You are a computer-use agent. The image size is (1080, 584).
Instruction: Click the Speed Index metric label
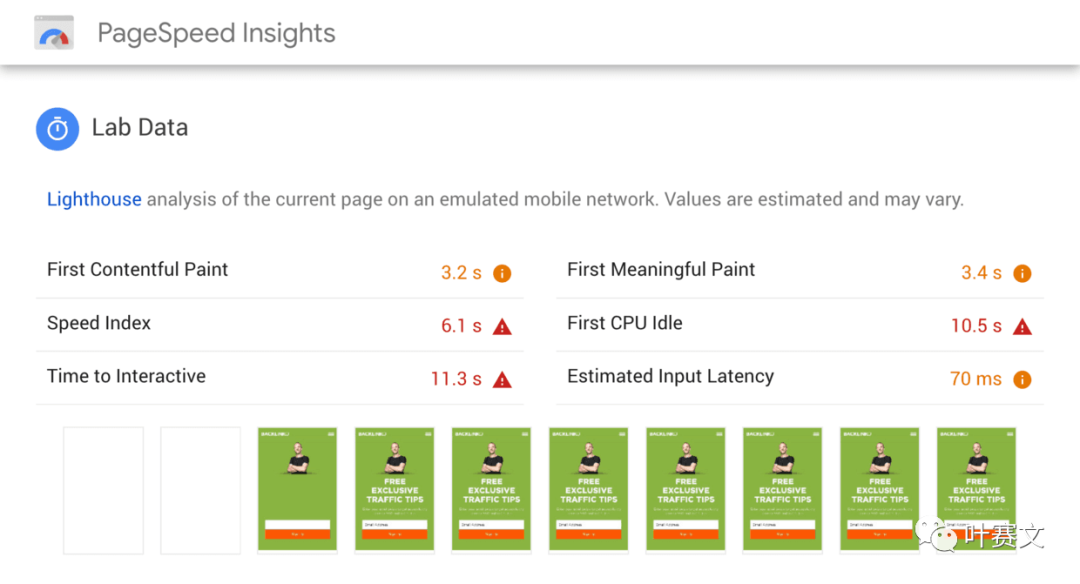pos(99,323)
